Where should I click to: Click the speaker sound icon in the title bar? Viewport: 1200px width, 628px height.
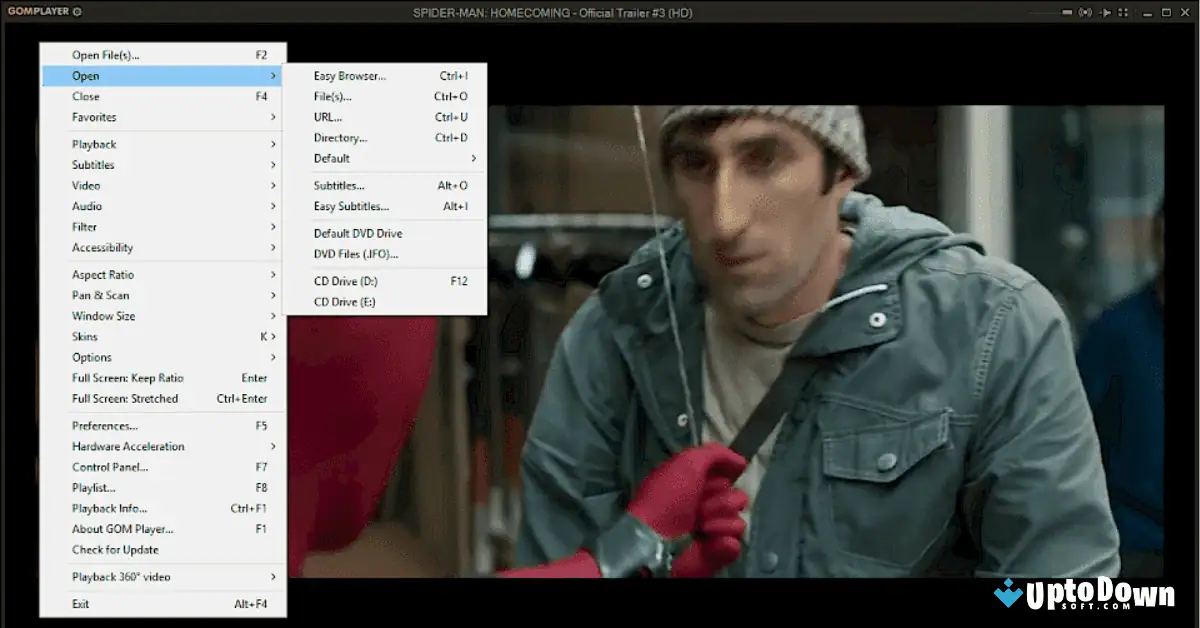[x=1085, y=12]
